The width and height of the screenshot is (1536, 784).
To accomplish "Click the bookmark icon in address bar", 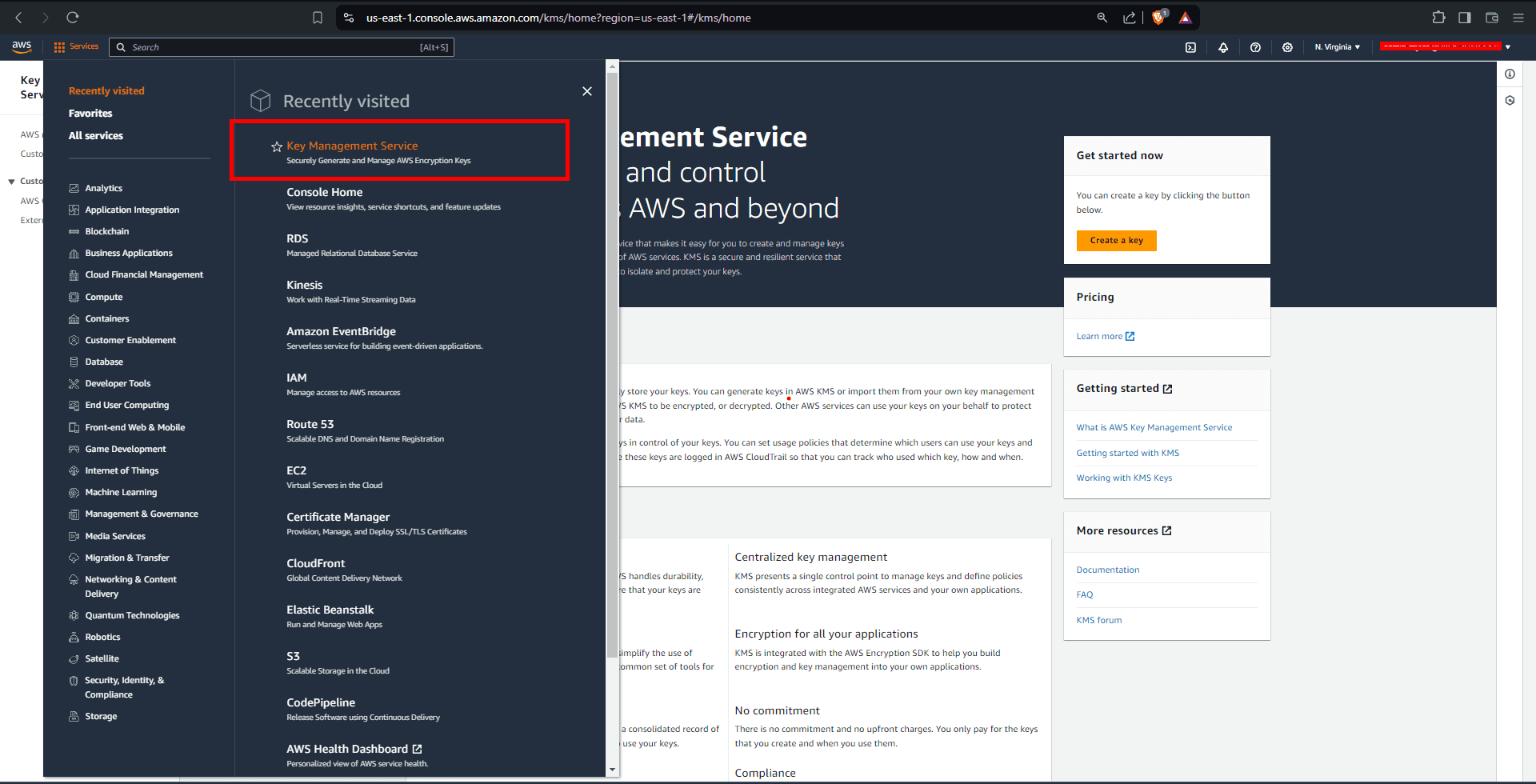I will tap(318, 18).
